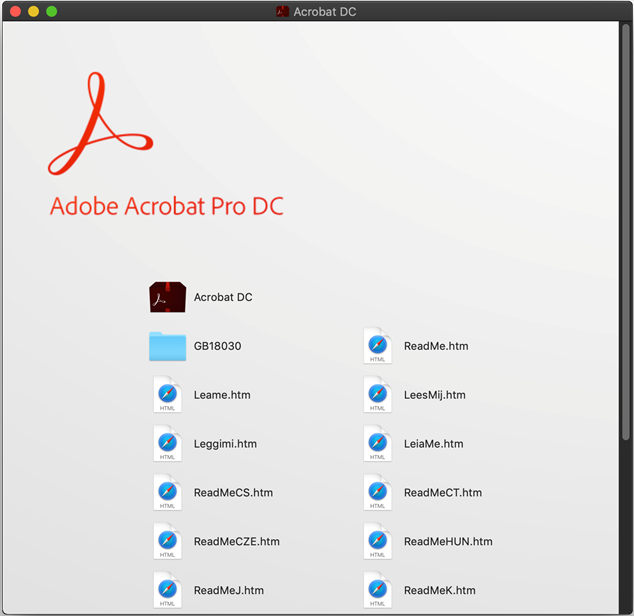
Task: Click the 'Leame.htm' file name
Action: 222,395
